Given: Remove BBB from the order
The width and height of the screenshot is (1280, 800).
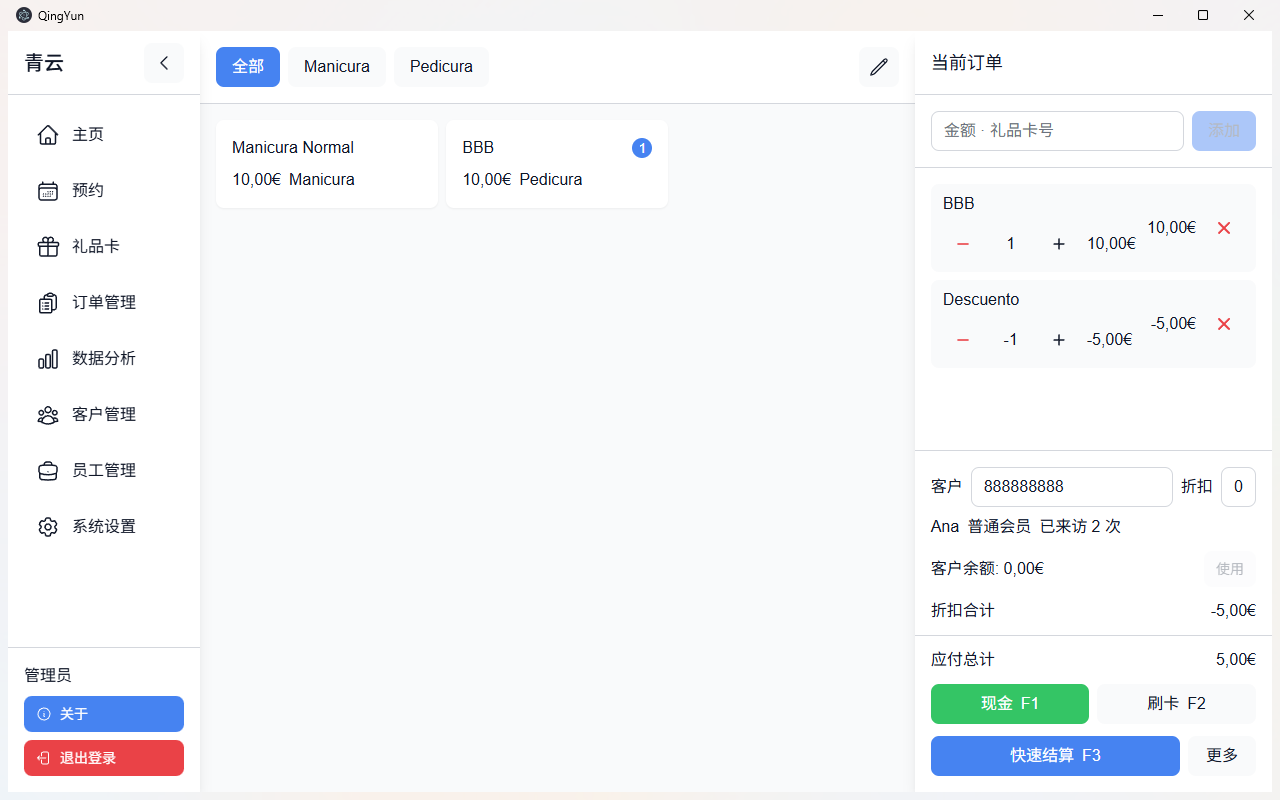Looking at the screenshot, I should coord(1224,228).
